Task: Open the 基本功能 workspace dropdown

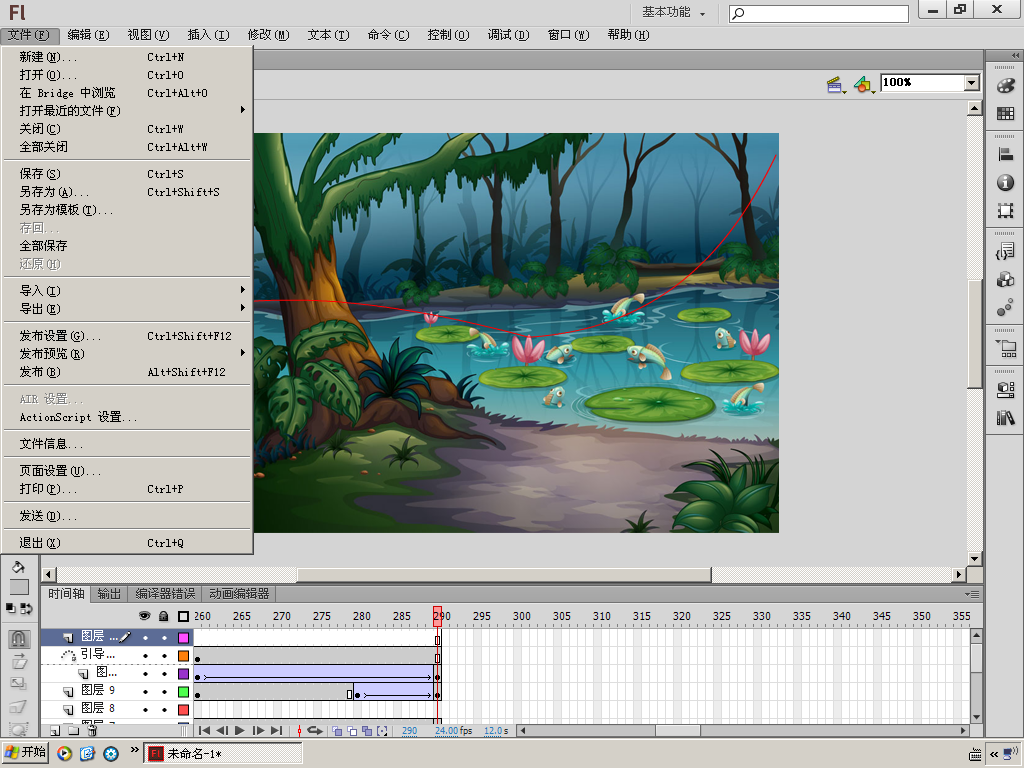Action: (673, 12)
